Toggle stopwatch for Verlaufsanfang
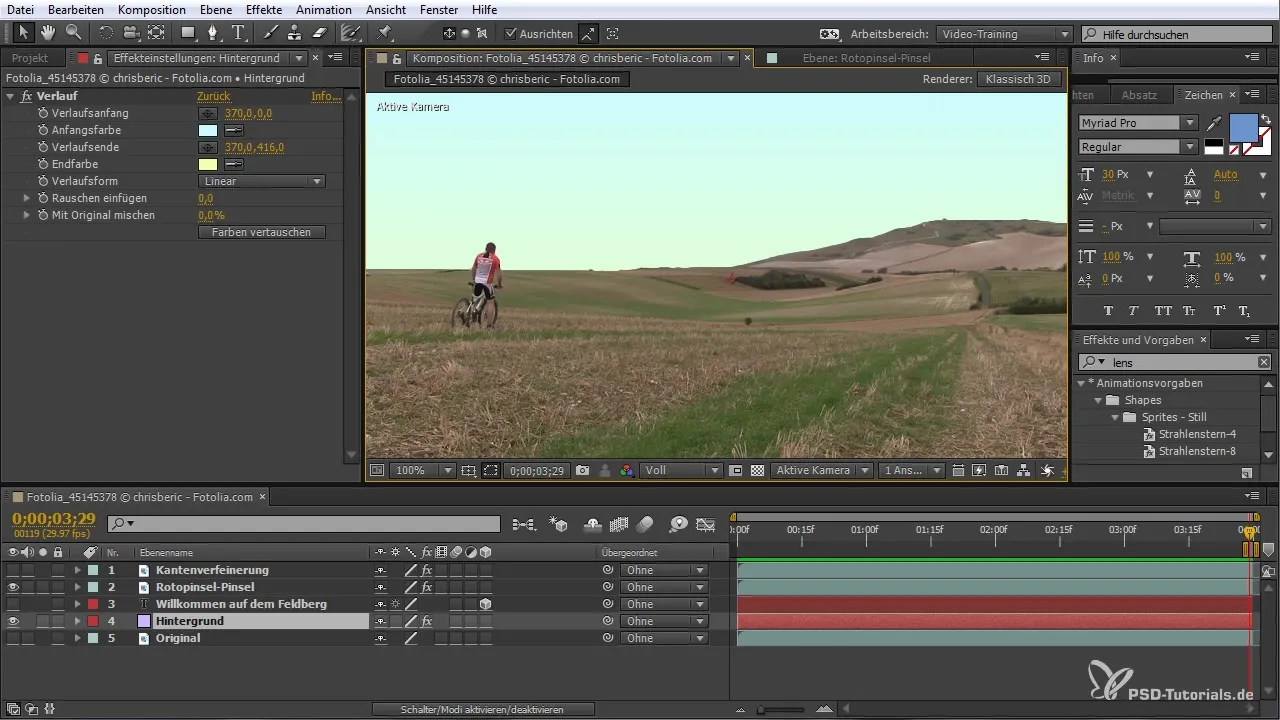This screenshot has width=1280, height=720. click(43, 114)
